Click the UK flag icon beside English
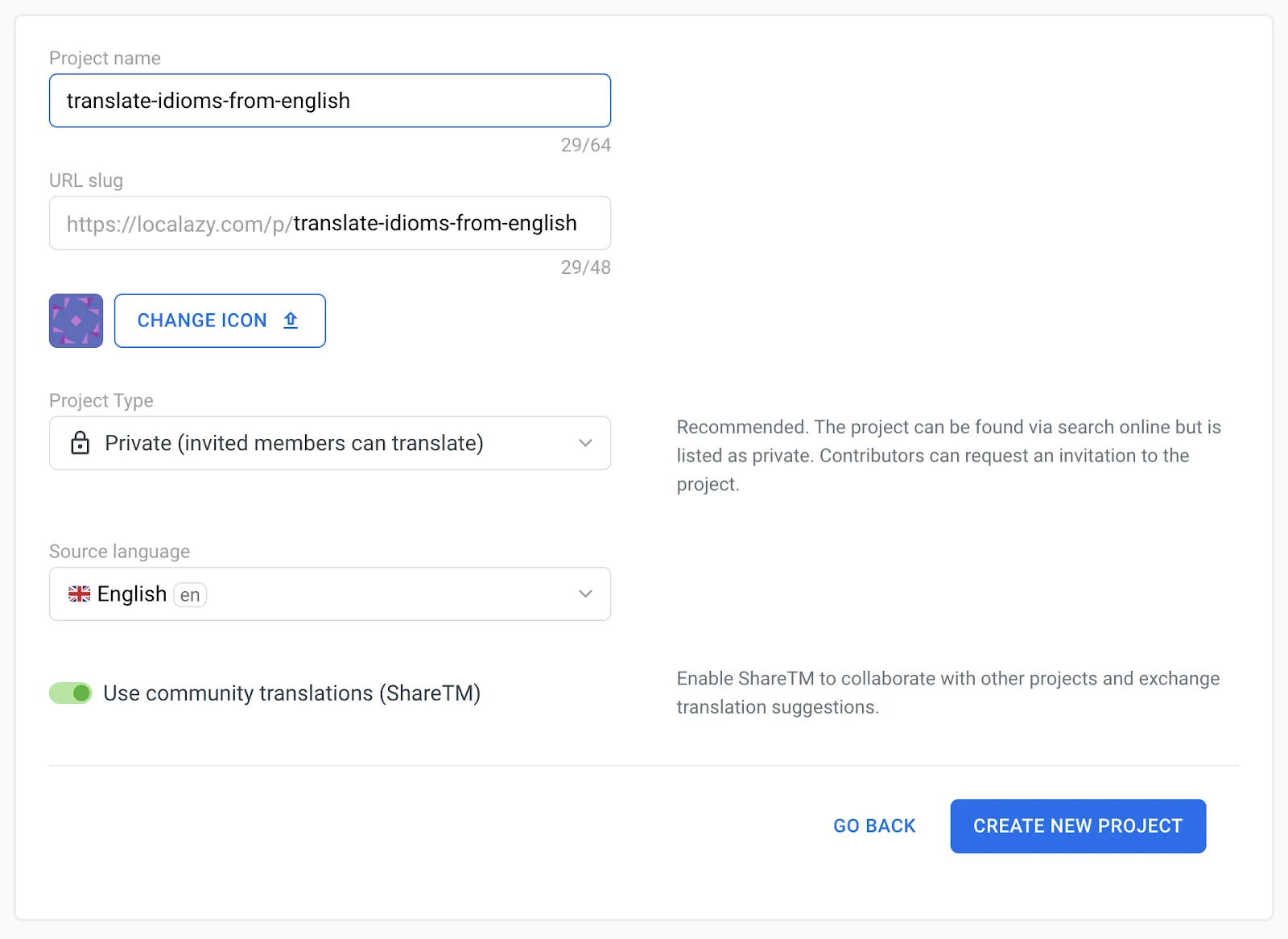This screenshot has width=1288, height=939. tap(79, 594)
